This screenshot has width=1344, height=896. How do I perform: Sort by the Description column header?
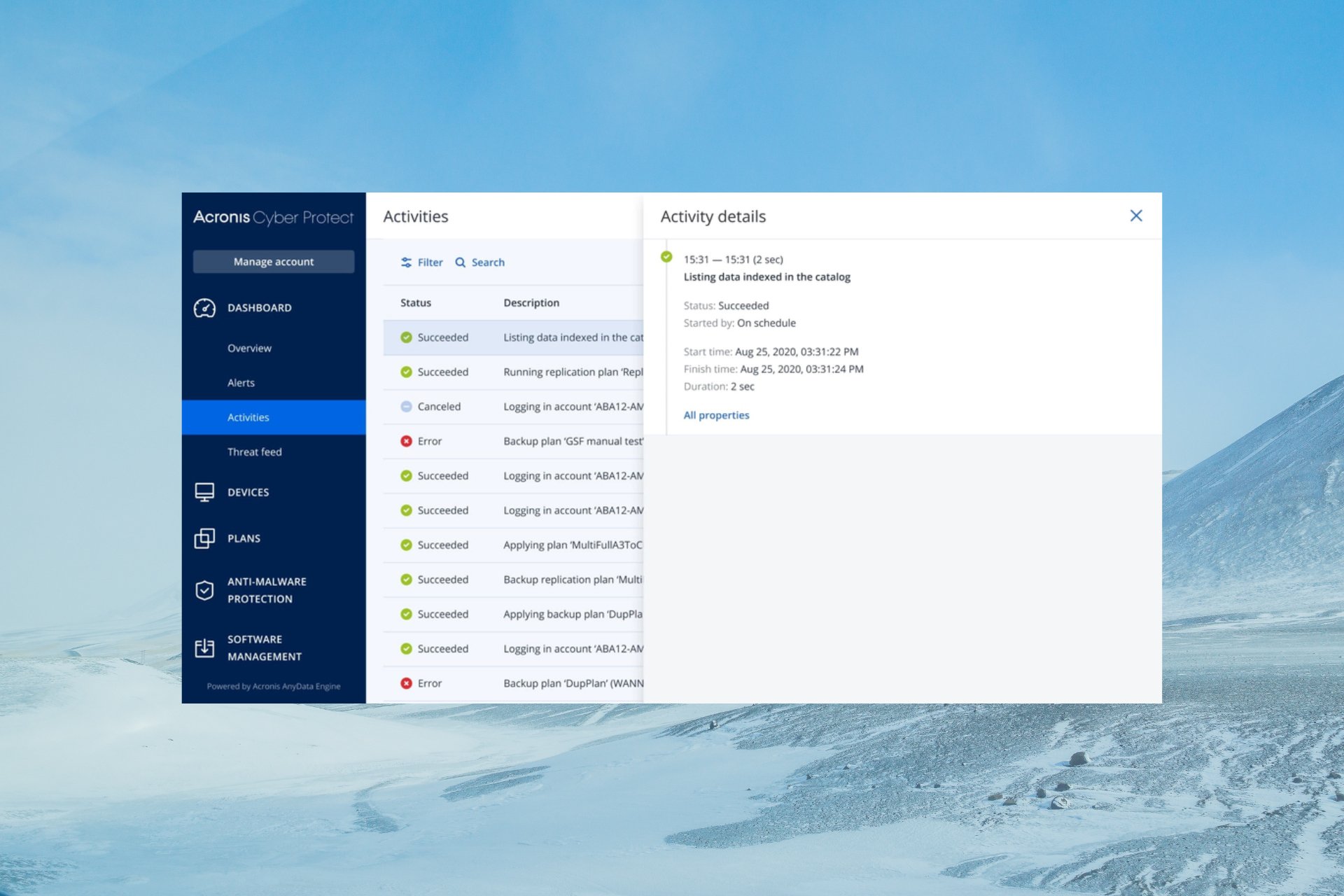(531, 303)
